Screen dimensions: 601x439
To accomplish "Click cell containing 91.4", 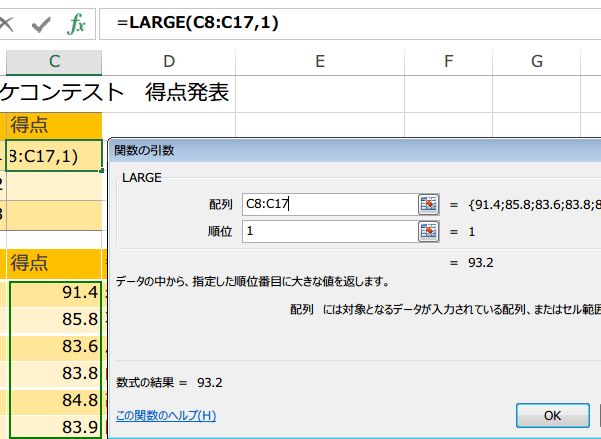I will point(55,293).
